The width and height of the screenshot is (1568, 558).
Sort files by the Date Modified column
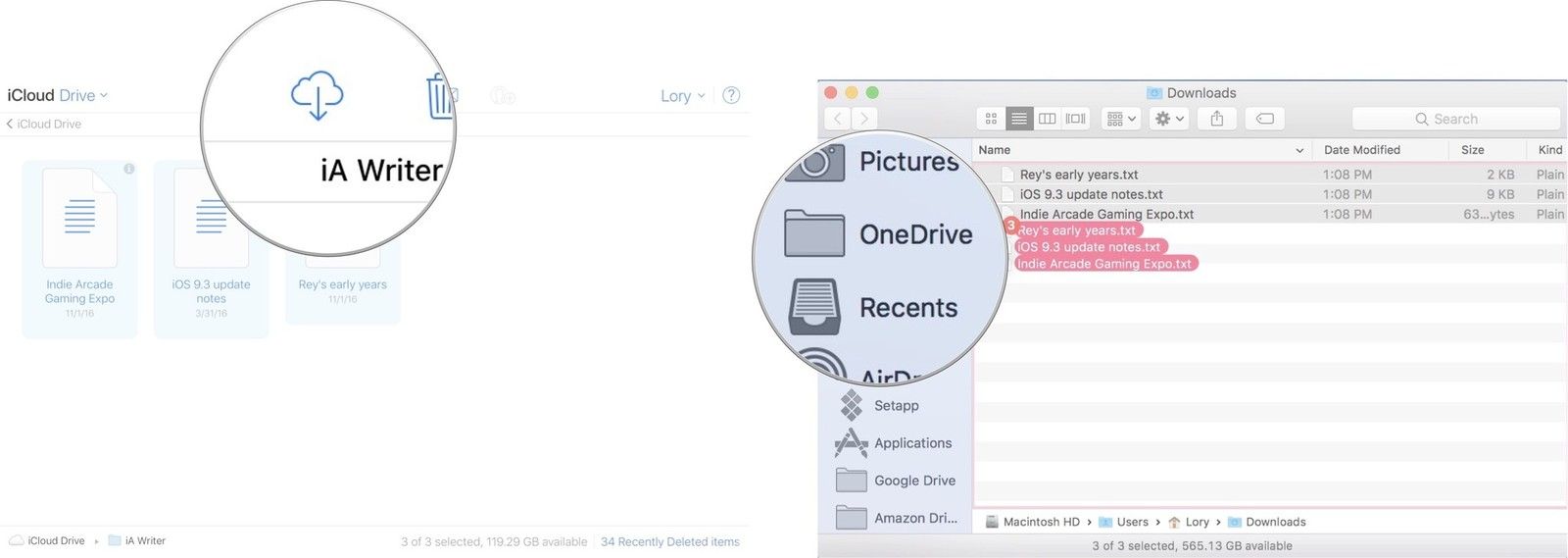coord(1361,150)
